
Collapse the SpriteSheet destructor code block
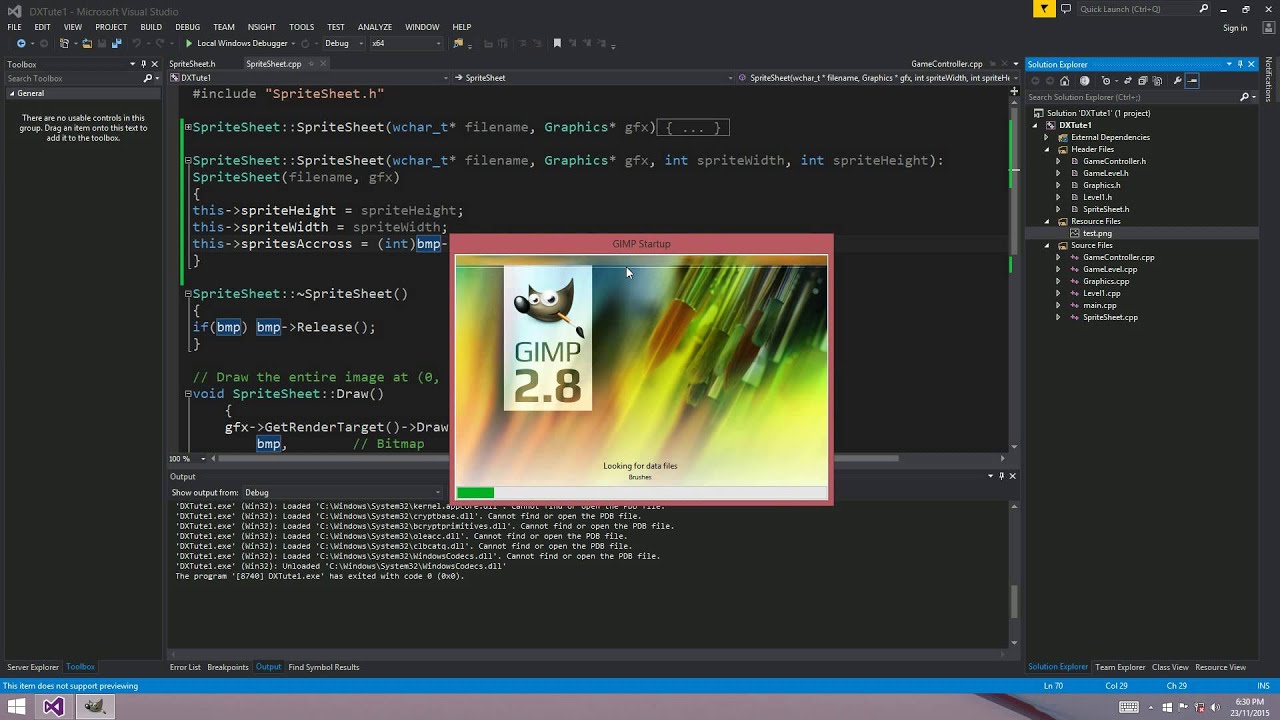tap(187, 293)
